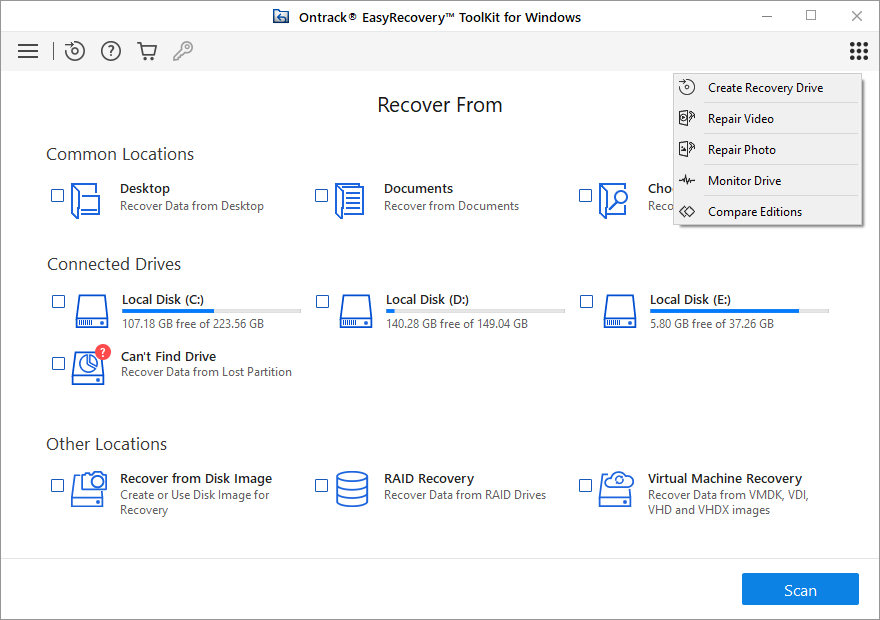This screenshot has width=880, height=620.
Task: Click "Recover from Documents" description
Action: click(x=451, y=206)
